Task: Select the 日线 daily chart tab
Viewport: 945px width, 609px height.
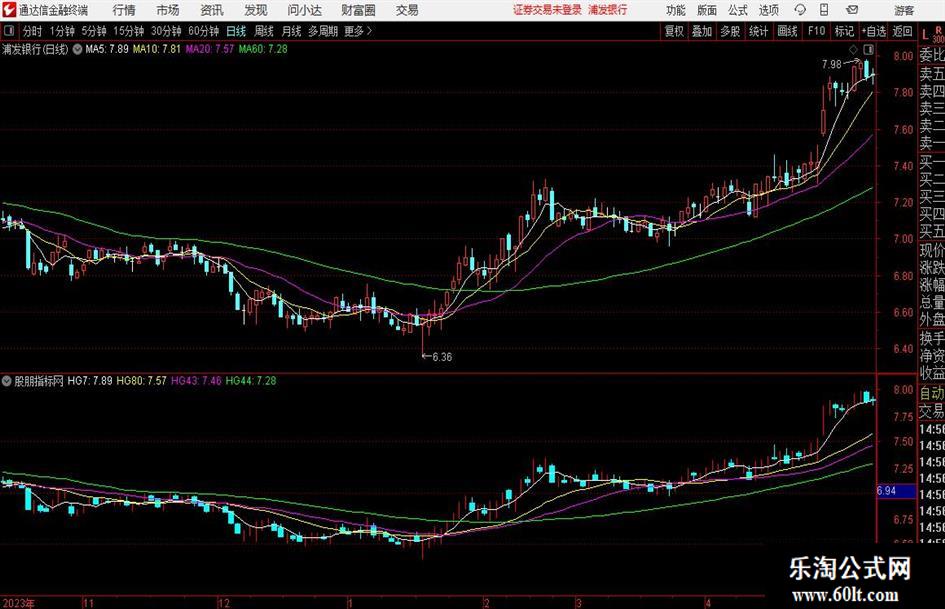Action: (236, 31)
